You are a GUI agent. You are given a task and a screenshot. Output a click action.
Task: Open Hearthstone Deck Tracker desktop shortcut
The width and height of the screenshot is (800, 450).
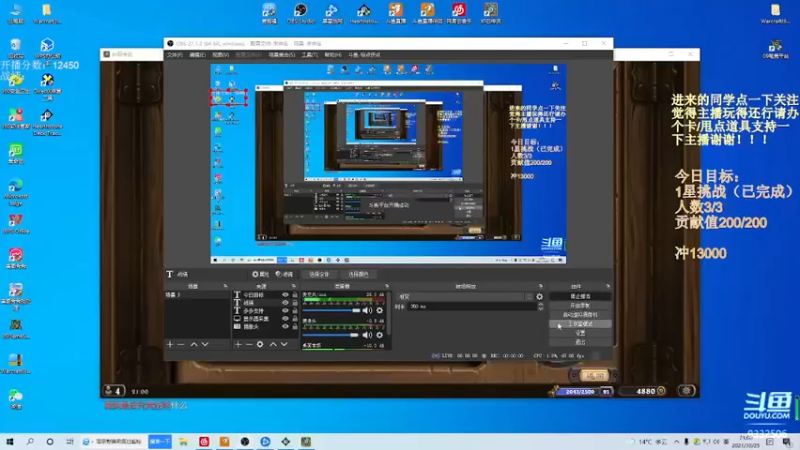[47, 122]
